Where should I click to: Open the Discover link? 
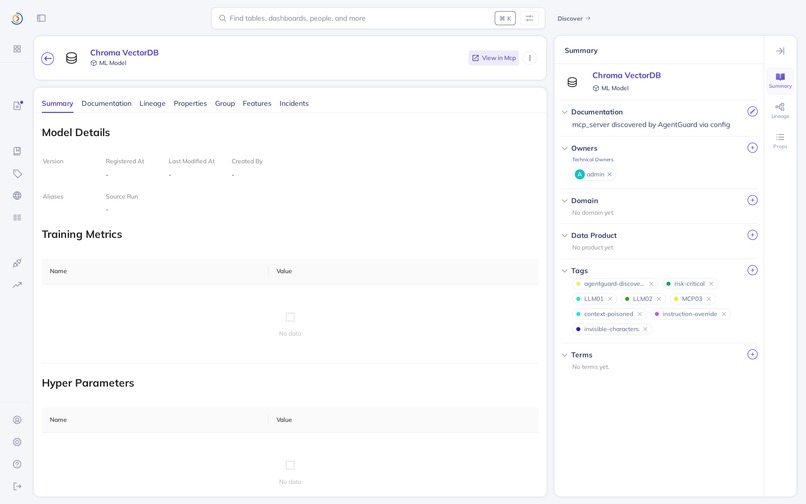point(574,19)
